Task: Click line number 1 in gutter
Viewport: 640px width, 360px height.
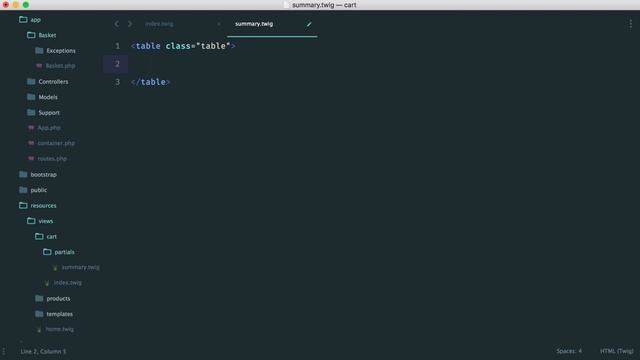Action: (x=118, y=46)
